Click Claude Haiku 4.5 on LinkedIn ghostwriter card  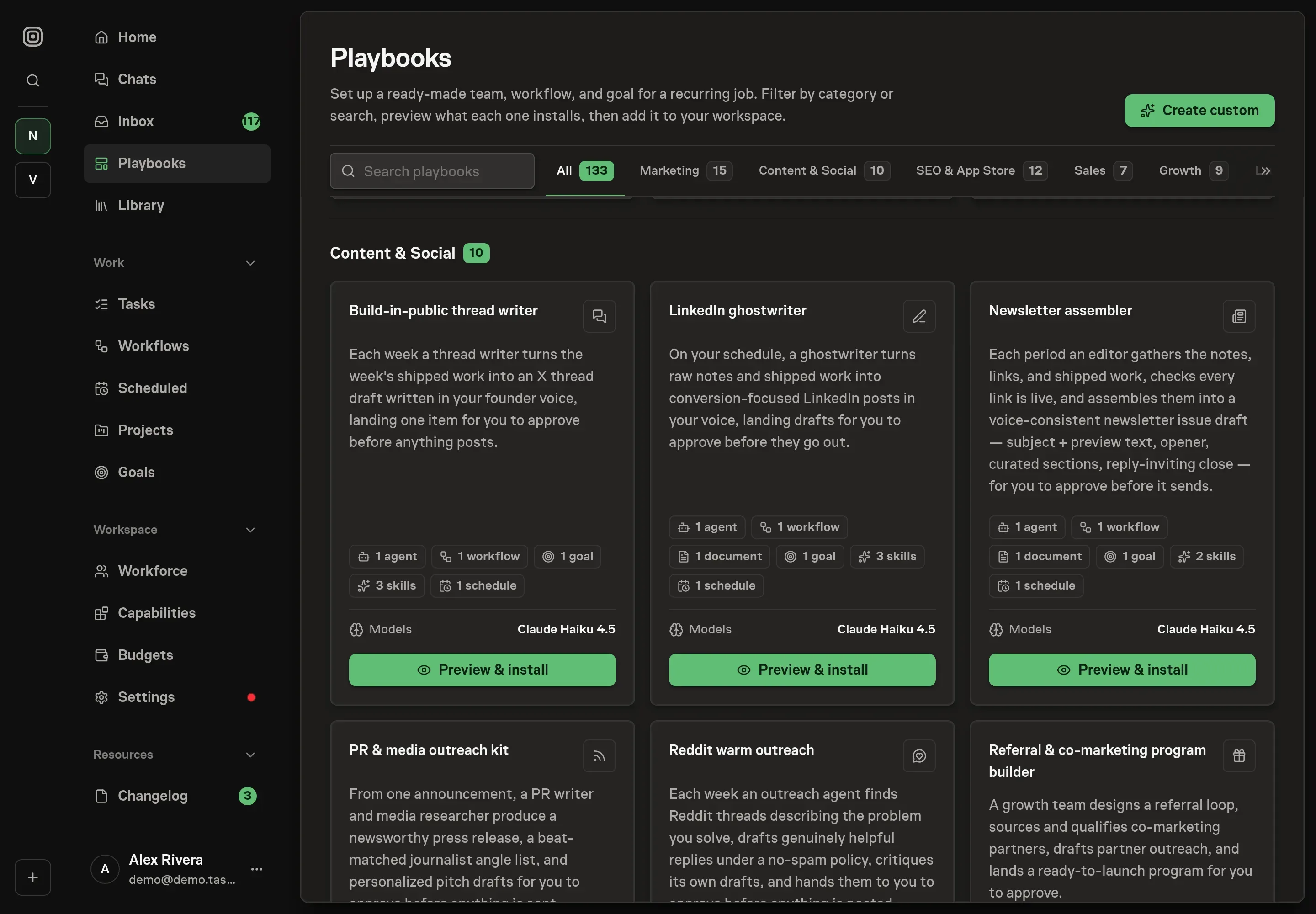[886, 629]
